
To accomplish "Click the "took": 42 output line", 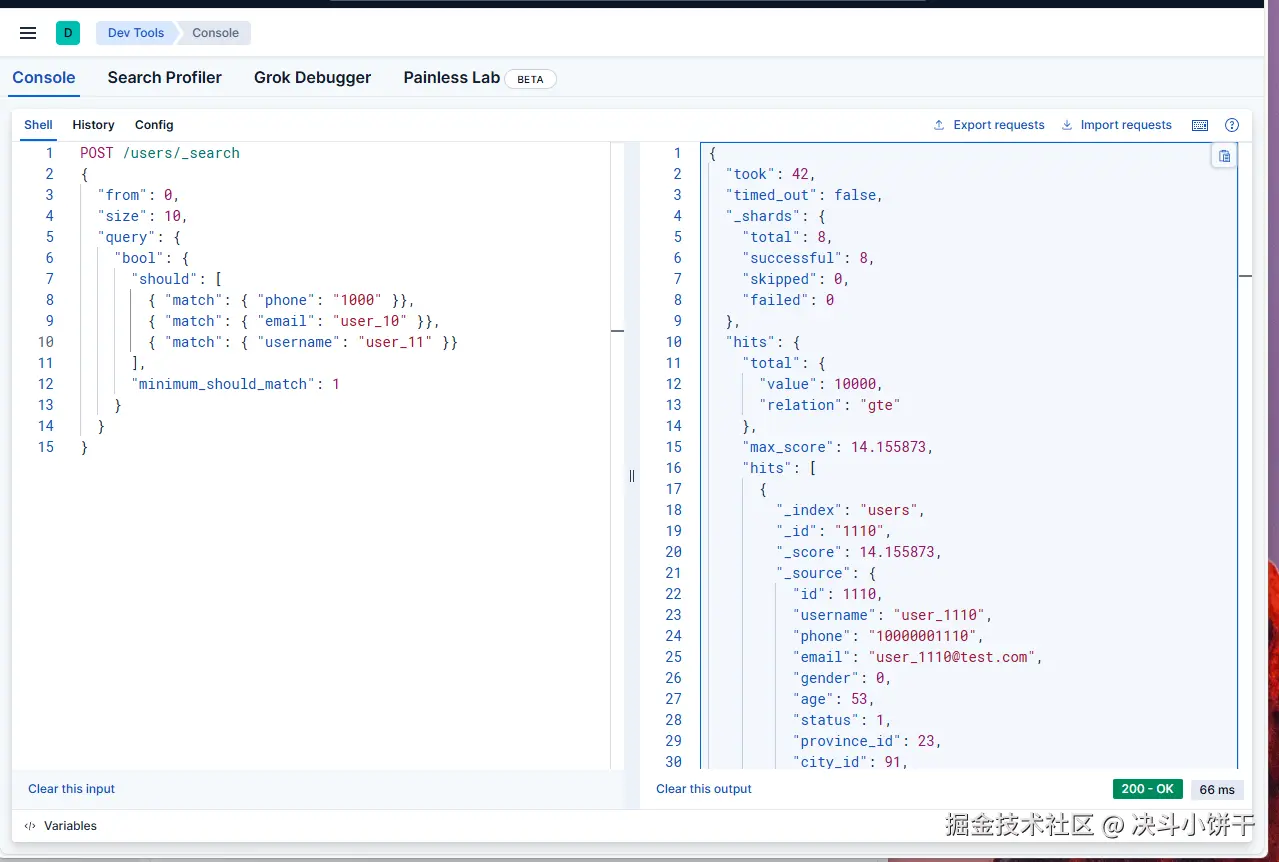I will 771,174.
